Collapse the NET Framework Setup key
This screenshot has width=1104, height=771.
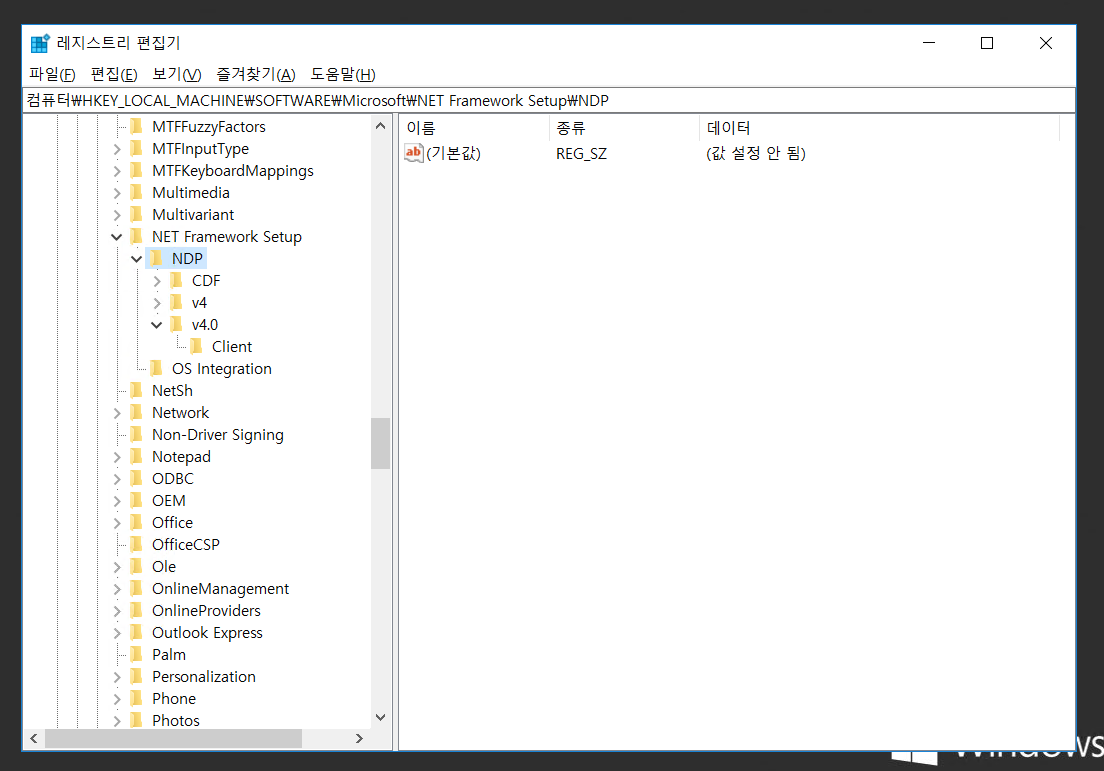(117, 237)
